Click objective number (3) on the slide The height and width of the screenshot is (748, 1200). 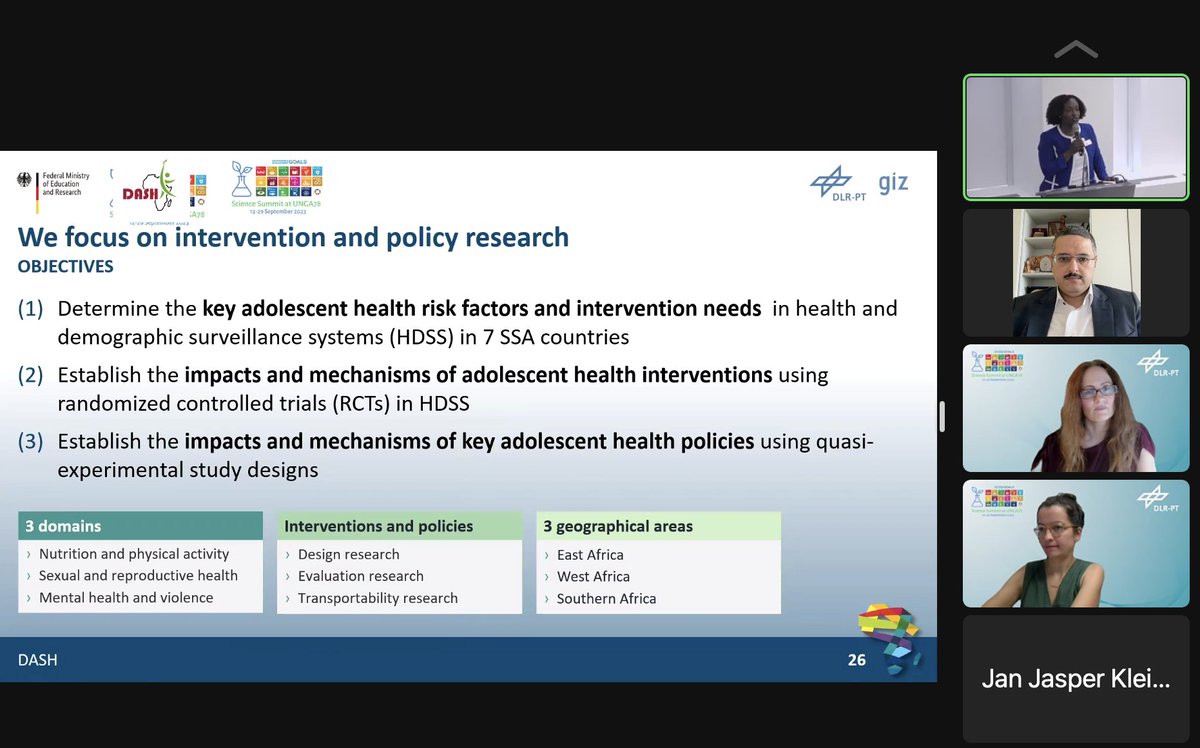coord(31,441)
